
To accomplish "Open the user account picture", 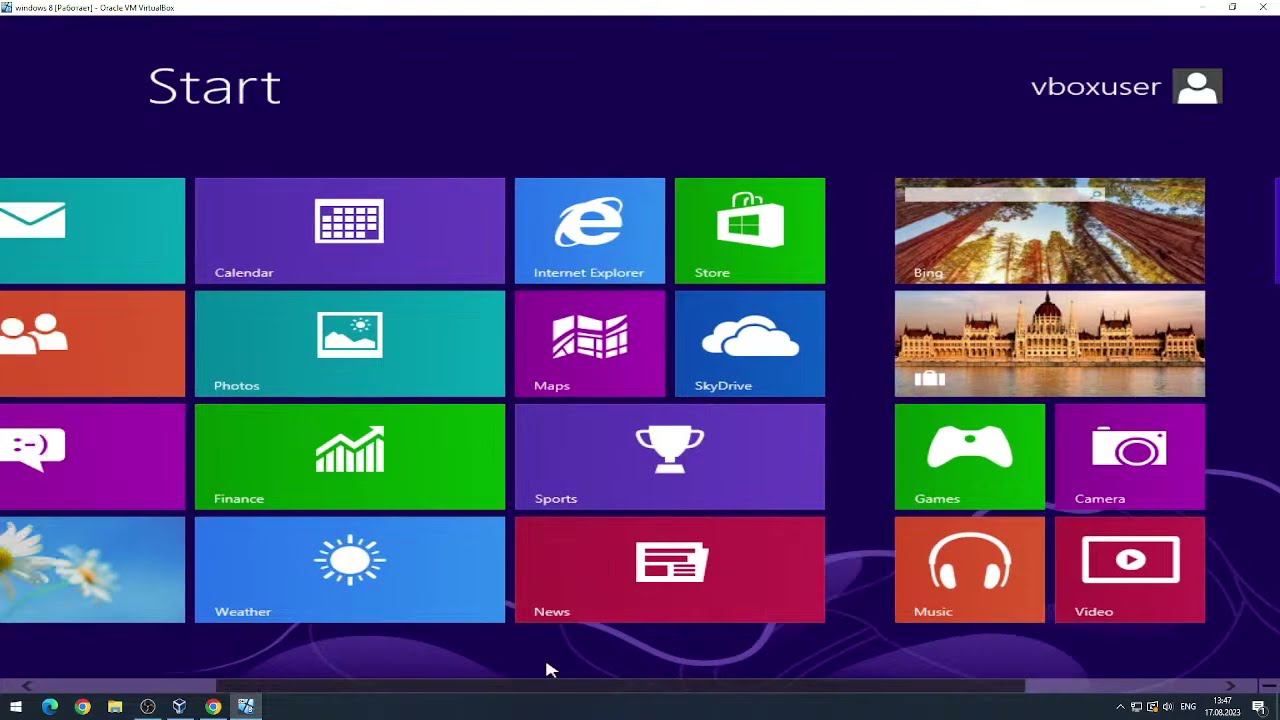I will (1197, 87).
